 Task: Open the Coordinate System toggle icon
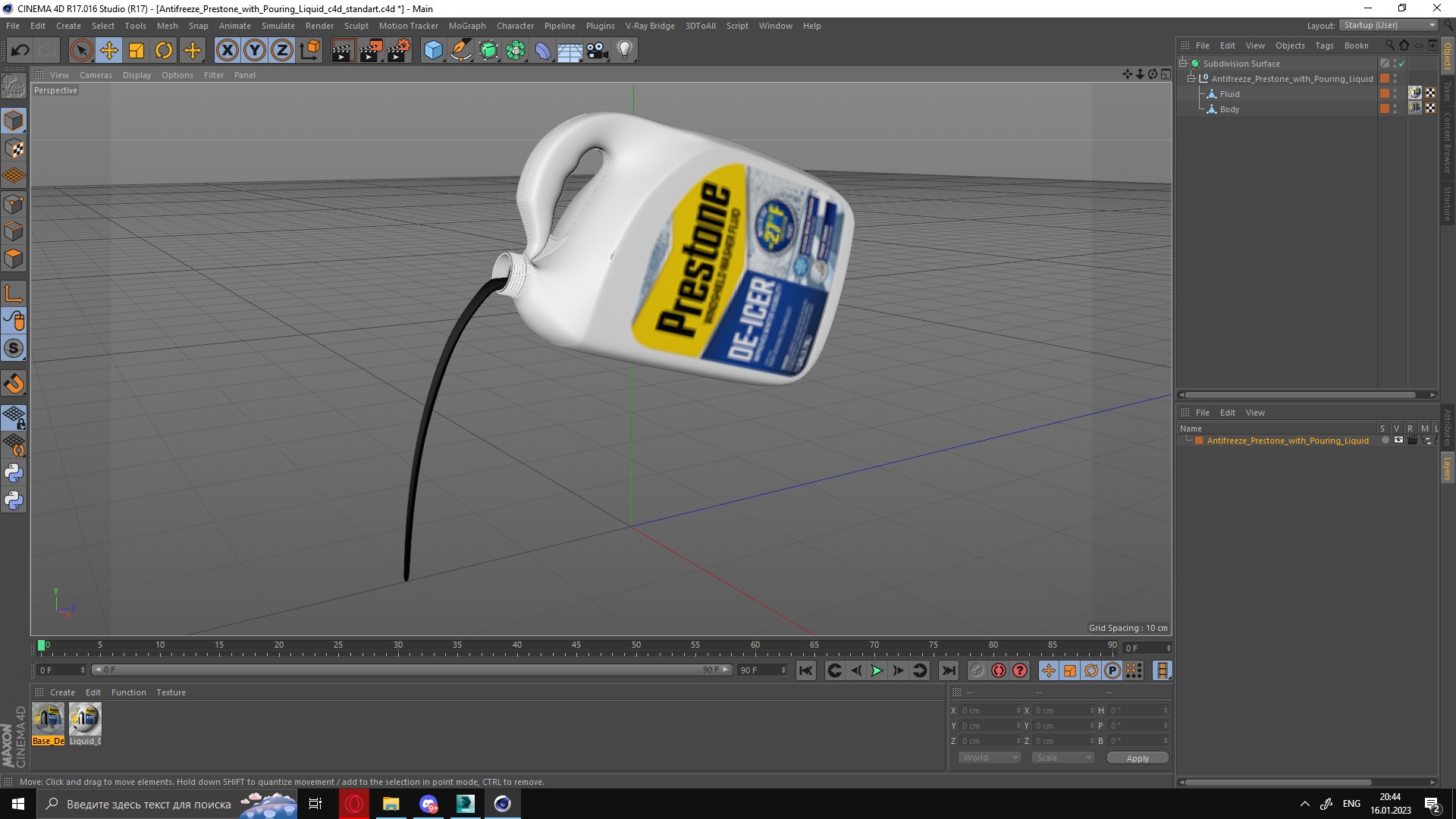(309, 51)
